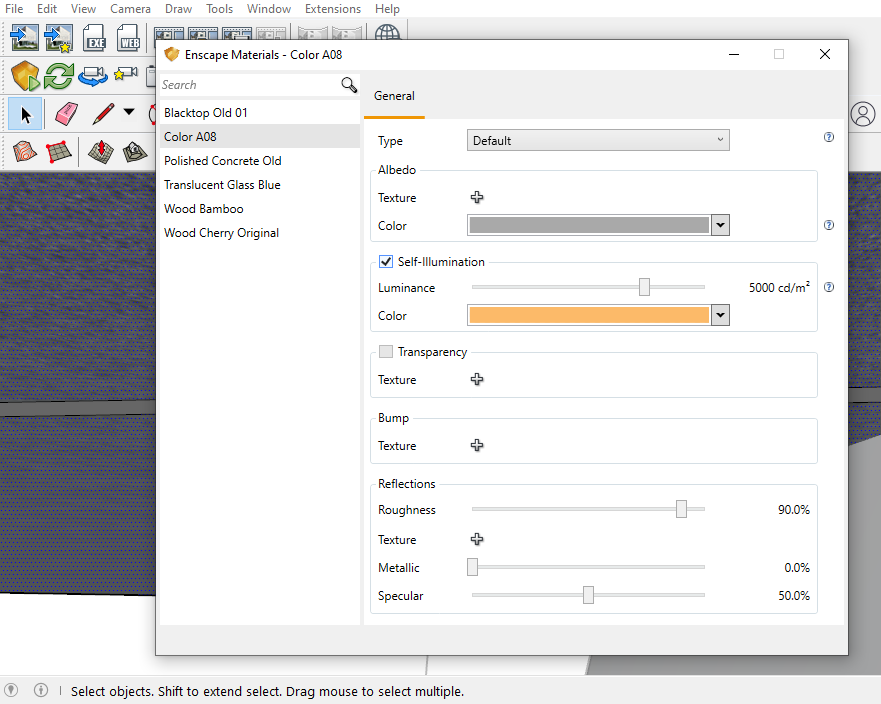This screenshot has width=881, height=704.
Task: Select Wood Cherry Original material
Action: point(260,233)
